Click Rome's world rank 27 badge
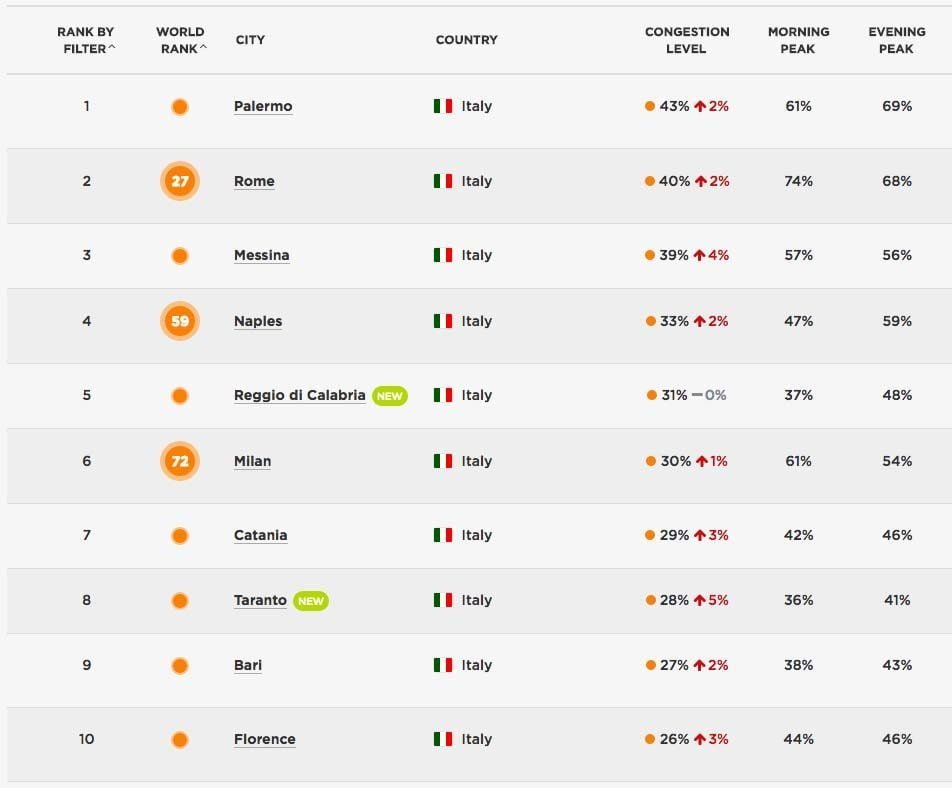This screenshot has height=788, width=952. coord(180,181)
